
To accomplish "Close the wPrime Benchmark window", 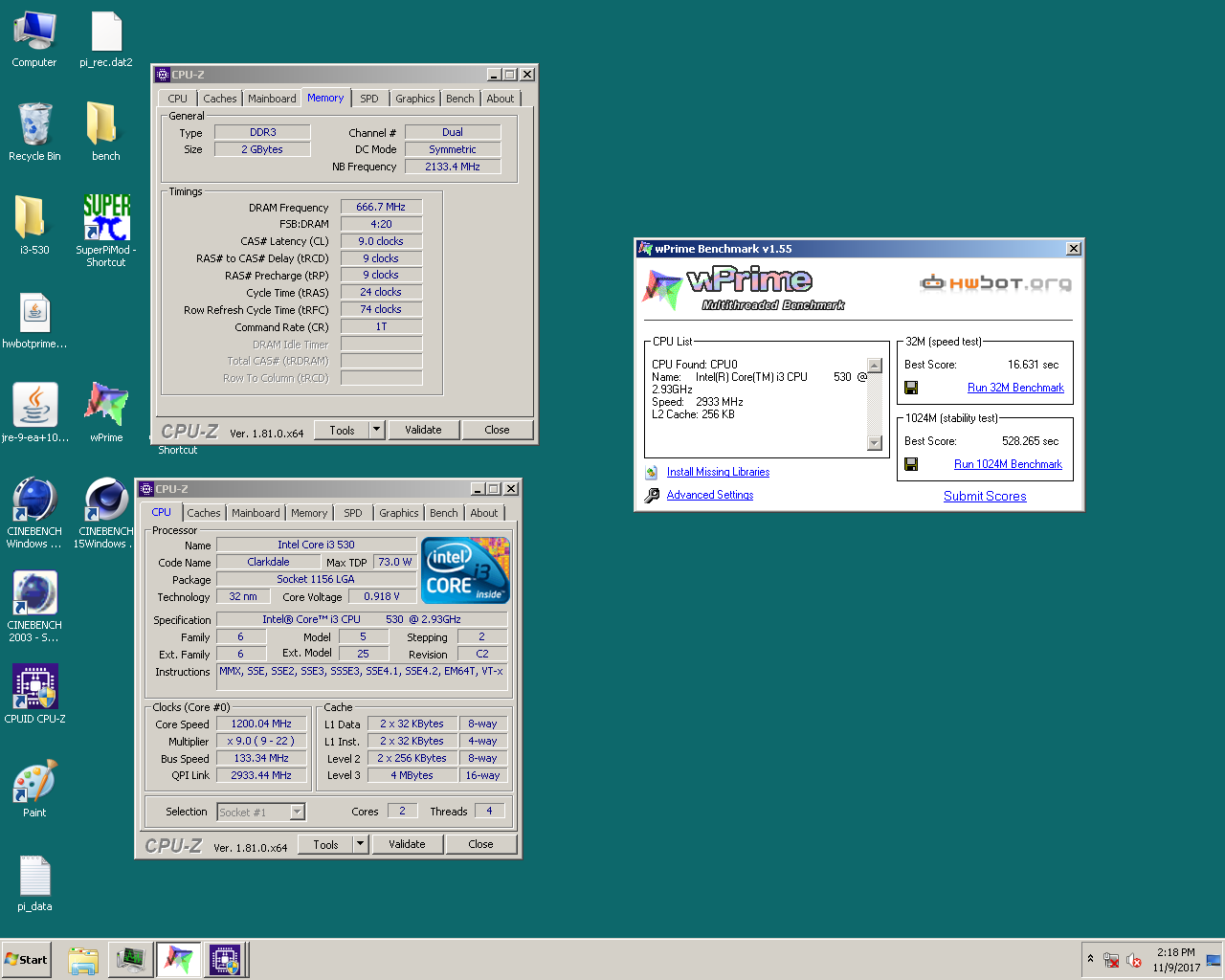I will 1074,249.
